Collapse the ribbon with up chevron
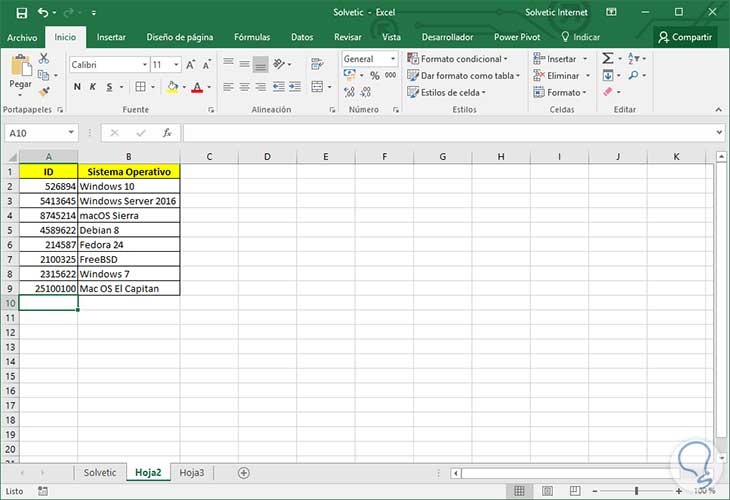The image size is (730, 500). coord(718,109)
